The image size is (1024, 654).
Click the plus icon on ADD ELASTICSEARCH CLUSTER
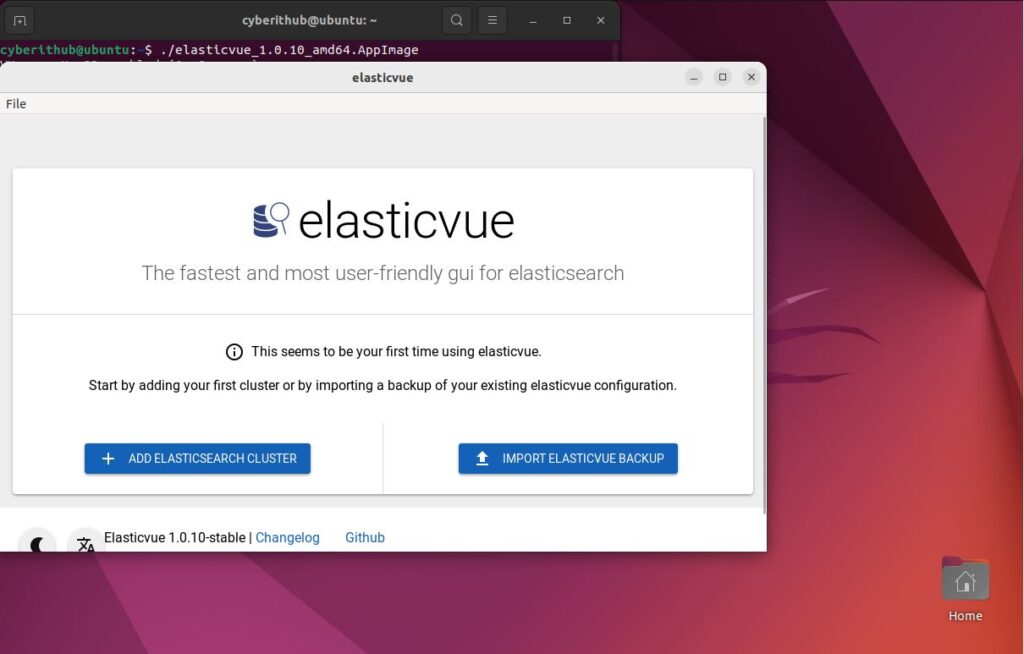108,458
